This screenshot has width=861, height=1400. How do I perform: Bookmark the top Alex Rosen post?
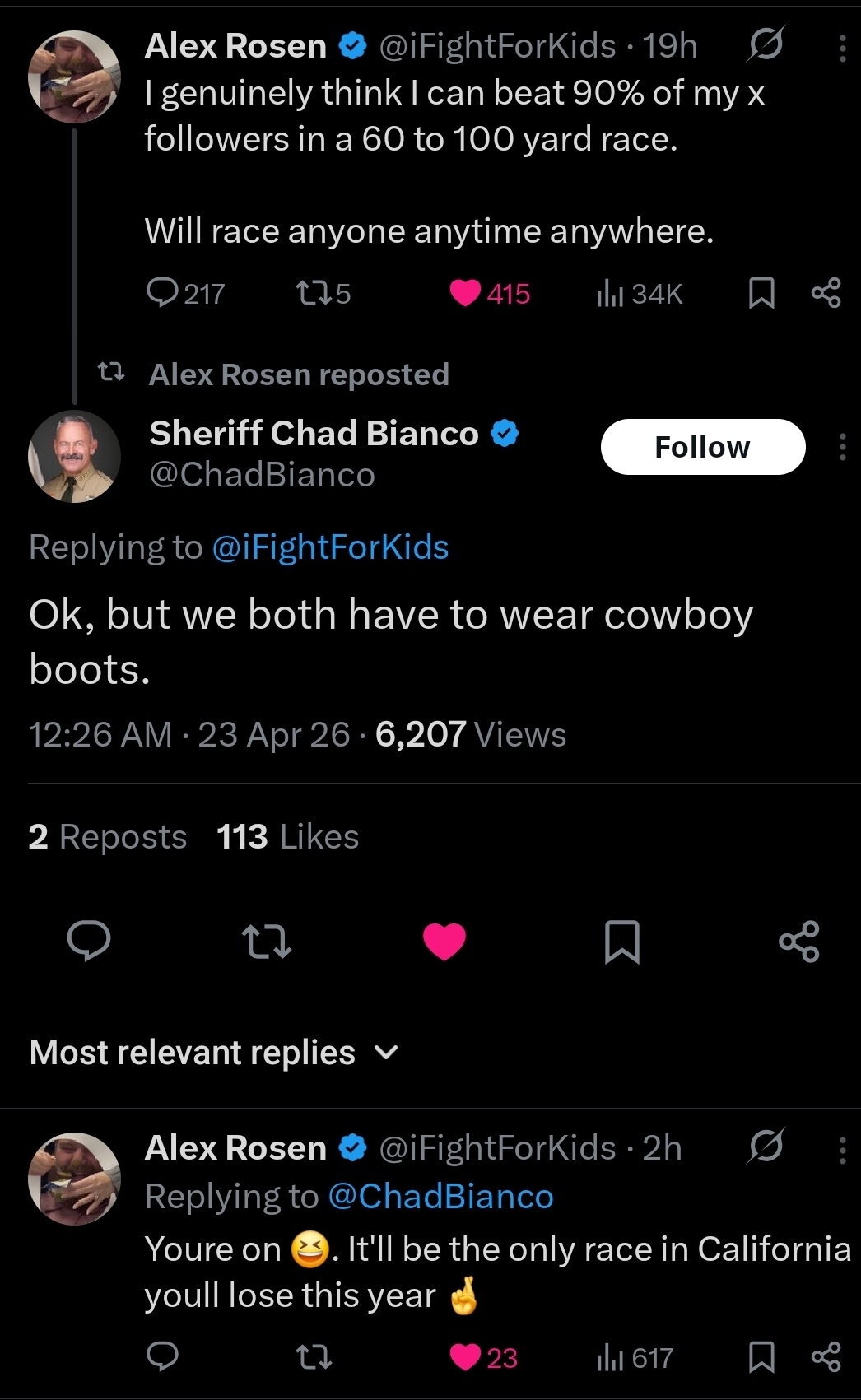tap(761, 293)
